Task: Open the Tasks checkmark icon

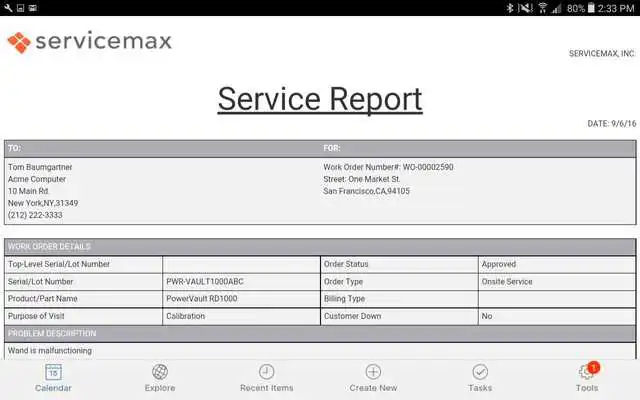Action: (x=480, y=372)
